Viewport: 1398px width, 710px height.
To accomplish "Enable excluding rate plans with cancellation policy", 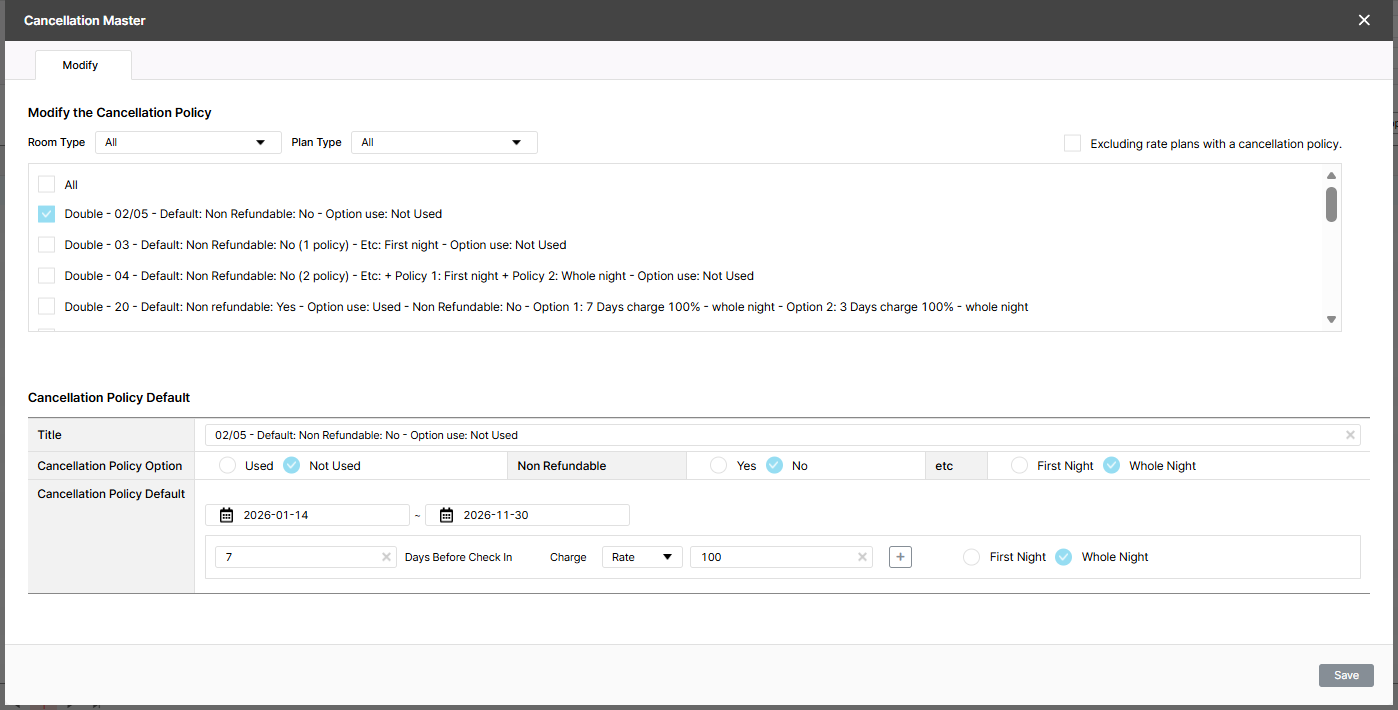I will click(1072, 143).
